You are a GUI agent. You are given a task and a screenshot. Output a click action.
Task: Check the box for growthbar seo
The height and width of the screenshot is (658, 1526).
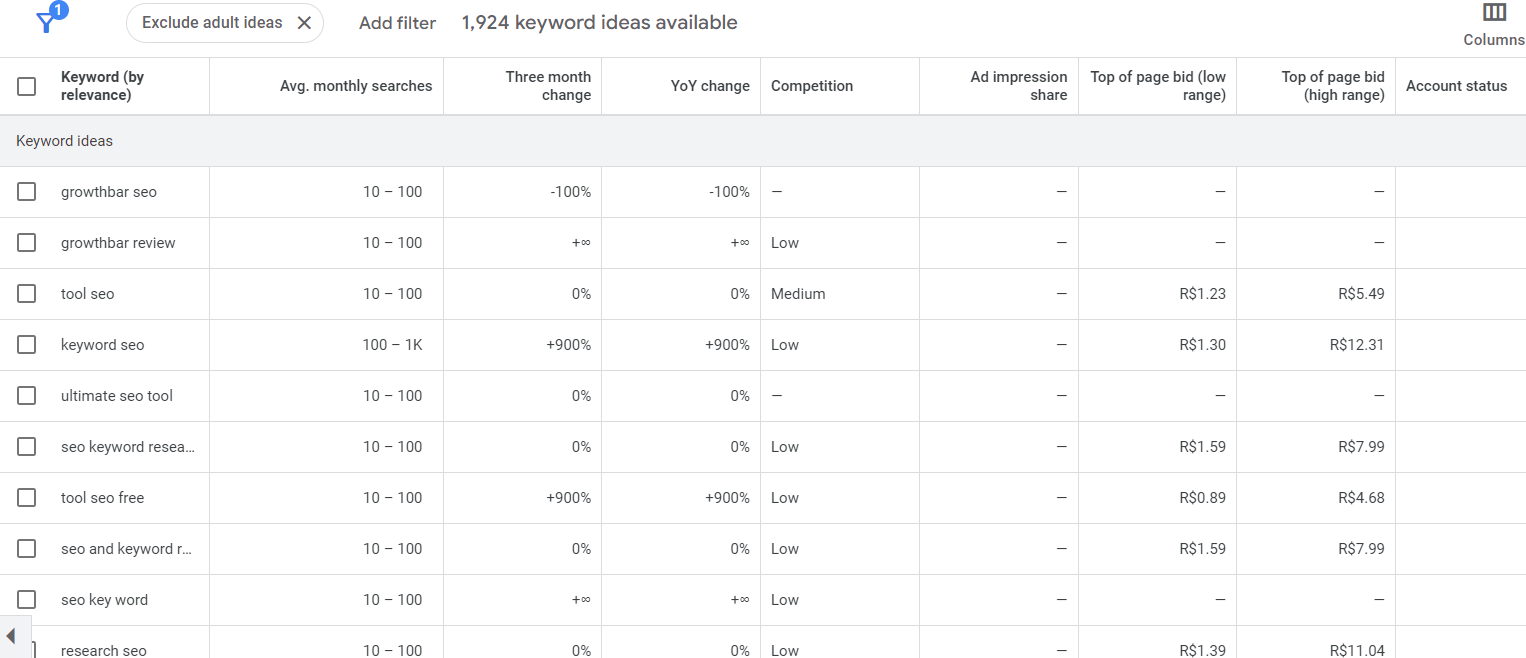[x=27, y=192]
